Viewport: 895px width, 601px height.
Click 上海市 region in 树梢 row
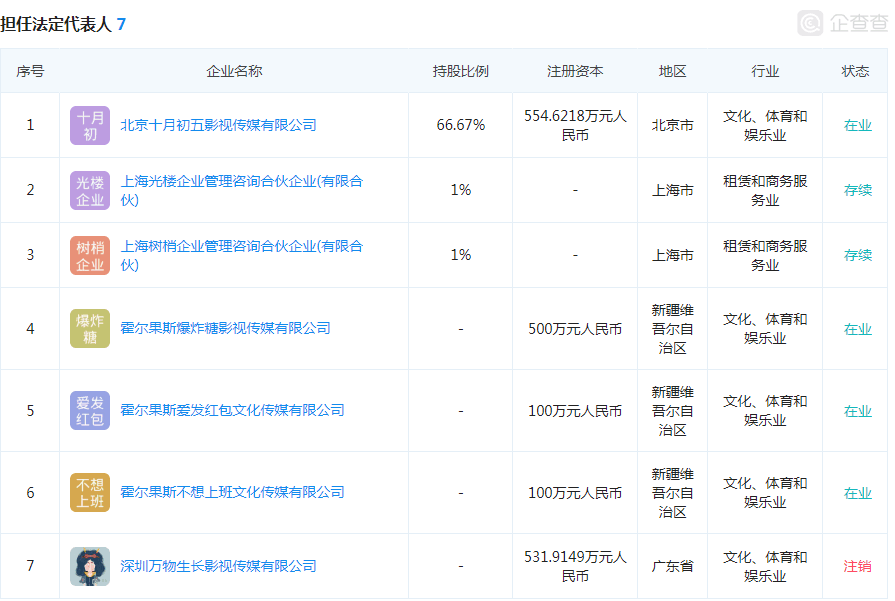(672, 255)
